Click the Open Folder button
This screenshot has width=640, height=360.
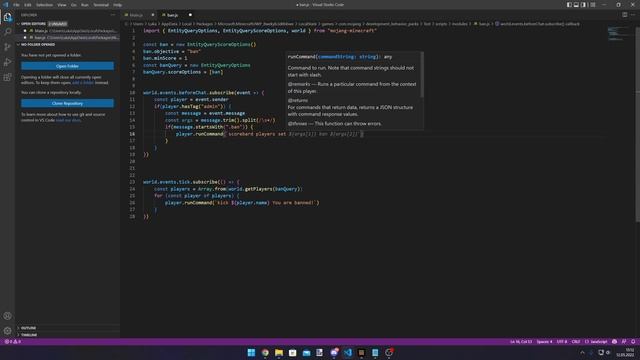(67, 66)
